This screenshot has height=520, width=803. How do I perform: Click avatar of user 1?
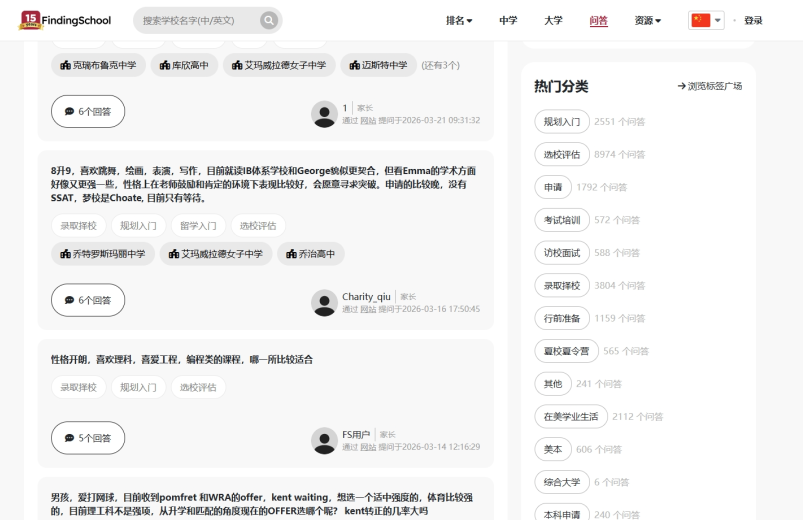[324, 114]
